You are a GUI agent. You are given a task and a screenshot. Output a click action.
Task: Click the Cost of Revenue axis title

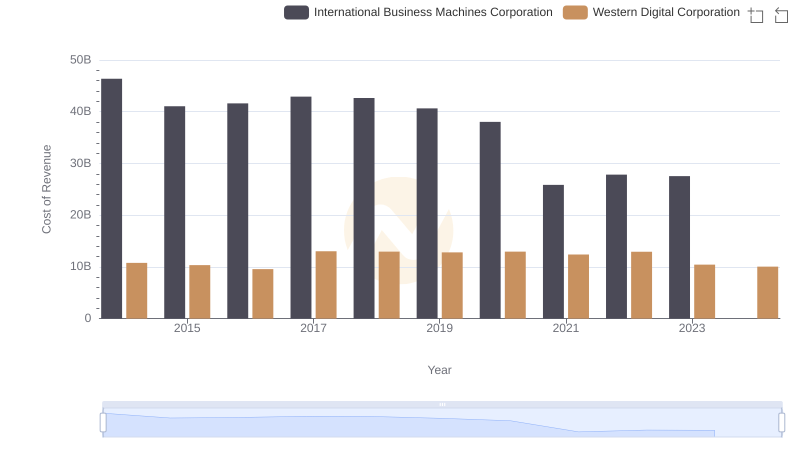pyautogui.click(x=46, y=189)
